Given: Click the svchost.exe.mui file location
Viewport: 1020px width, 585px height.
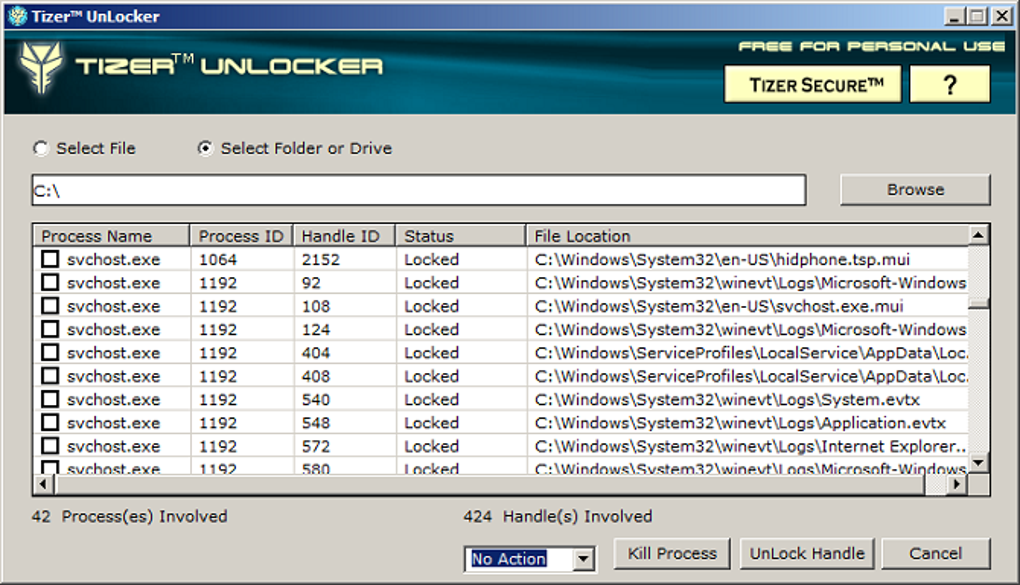Looking at the screenshot, I should (x=719, y=306).
